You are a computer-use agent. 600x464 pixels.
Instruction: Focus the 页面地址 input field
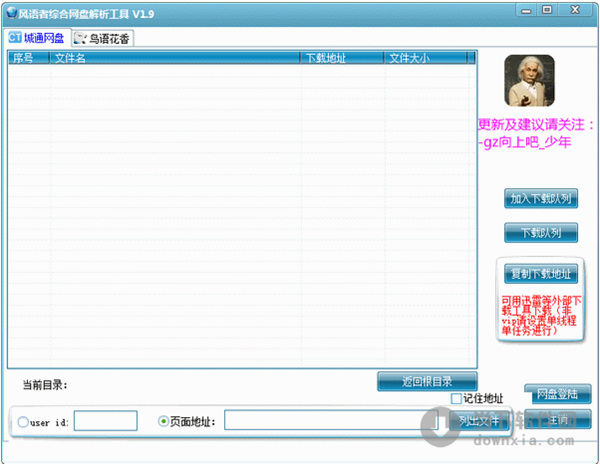click(331, 420)
